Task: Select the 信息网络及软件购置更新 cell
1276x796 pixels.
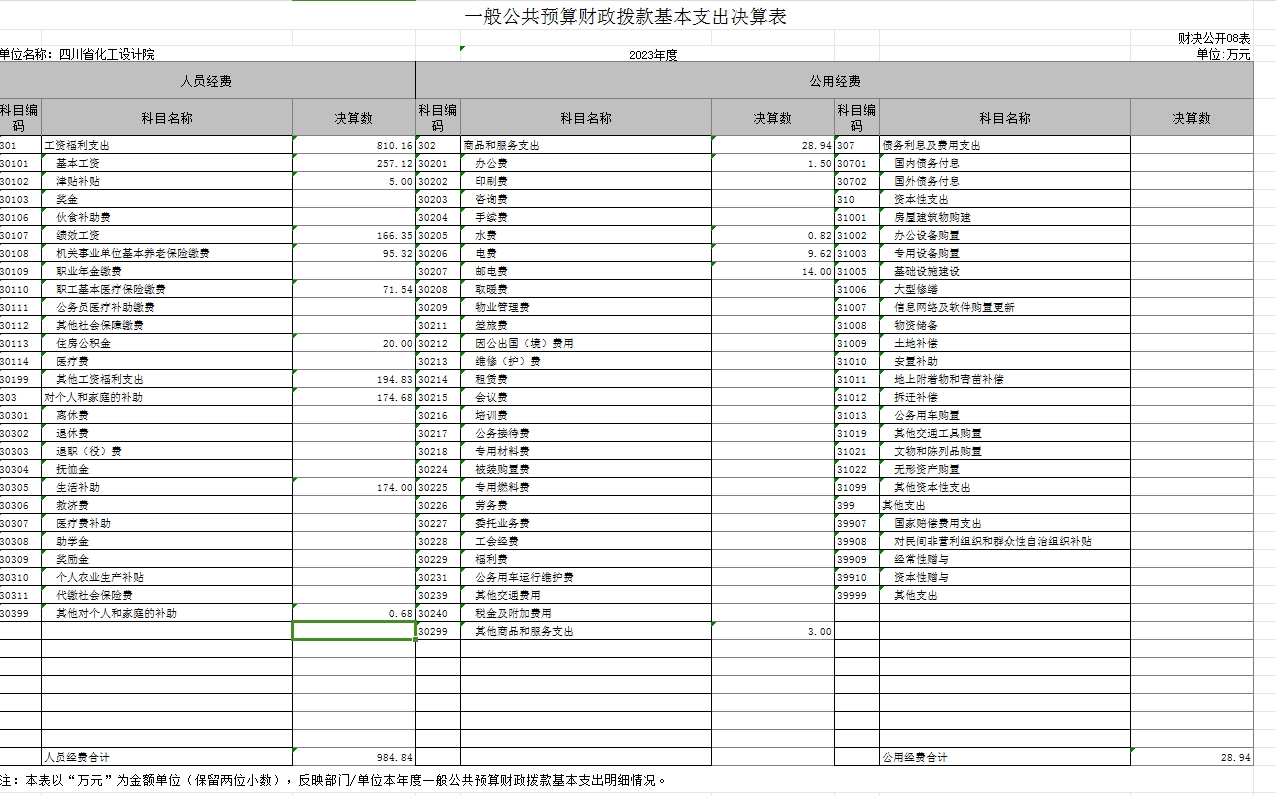Action: coord(1005,307)
